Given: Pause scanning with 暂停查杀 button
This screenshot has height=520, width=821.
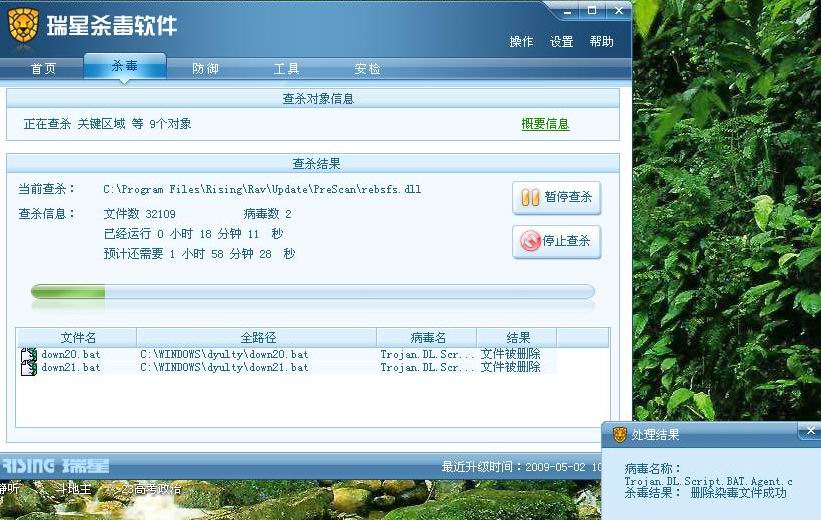Looking at the screenshot, I should tap(557, 198).
